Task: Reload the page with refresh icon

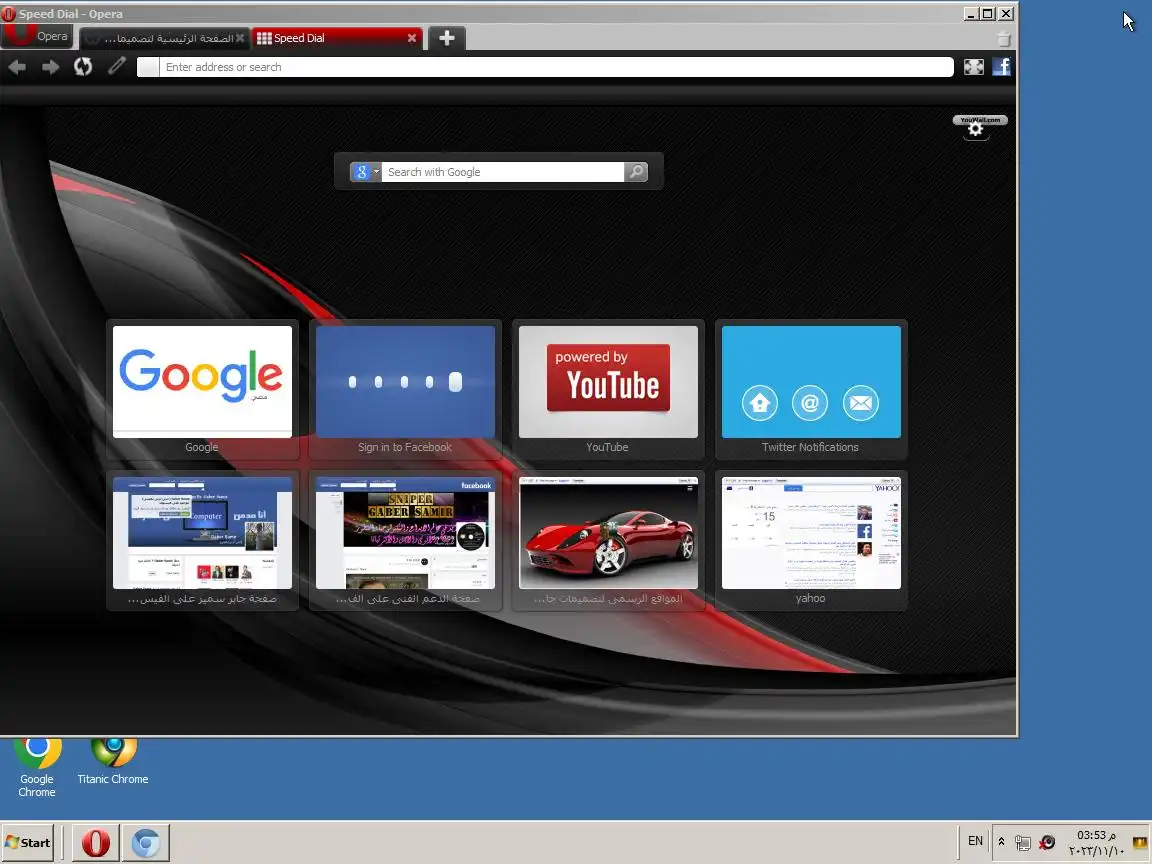Action: pyautogui.click(x=83, y=67)
